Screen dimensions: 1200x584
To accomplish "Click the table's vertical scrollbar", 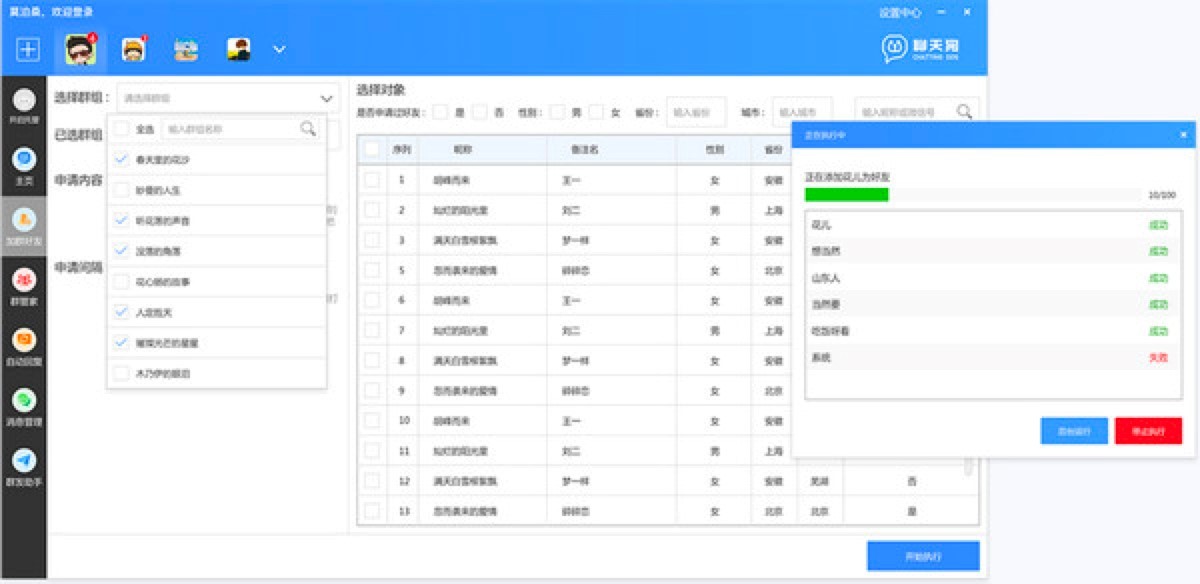I will [x=968, y=466].
